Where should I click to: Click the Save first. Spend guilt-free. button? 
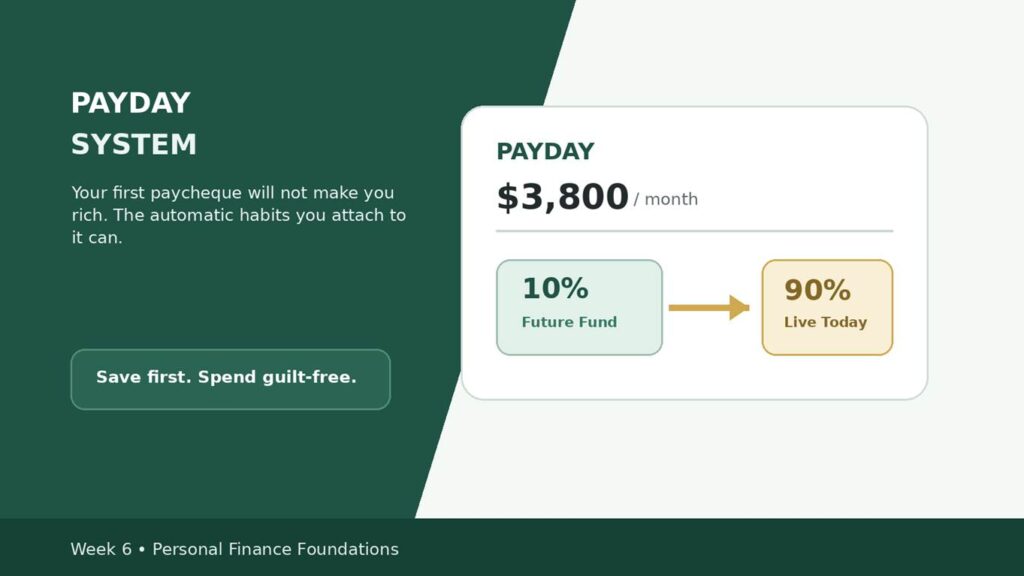[x=231, y=379]
